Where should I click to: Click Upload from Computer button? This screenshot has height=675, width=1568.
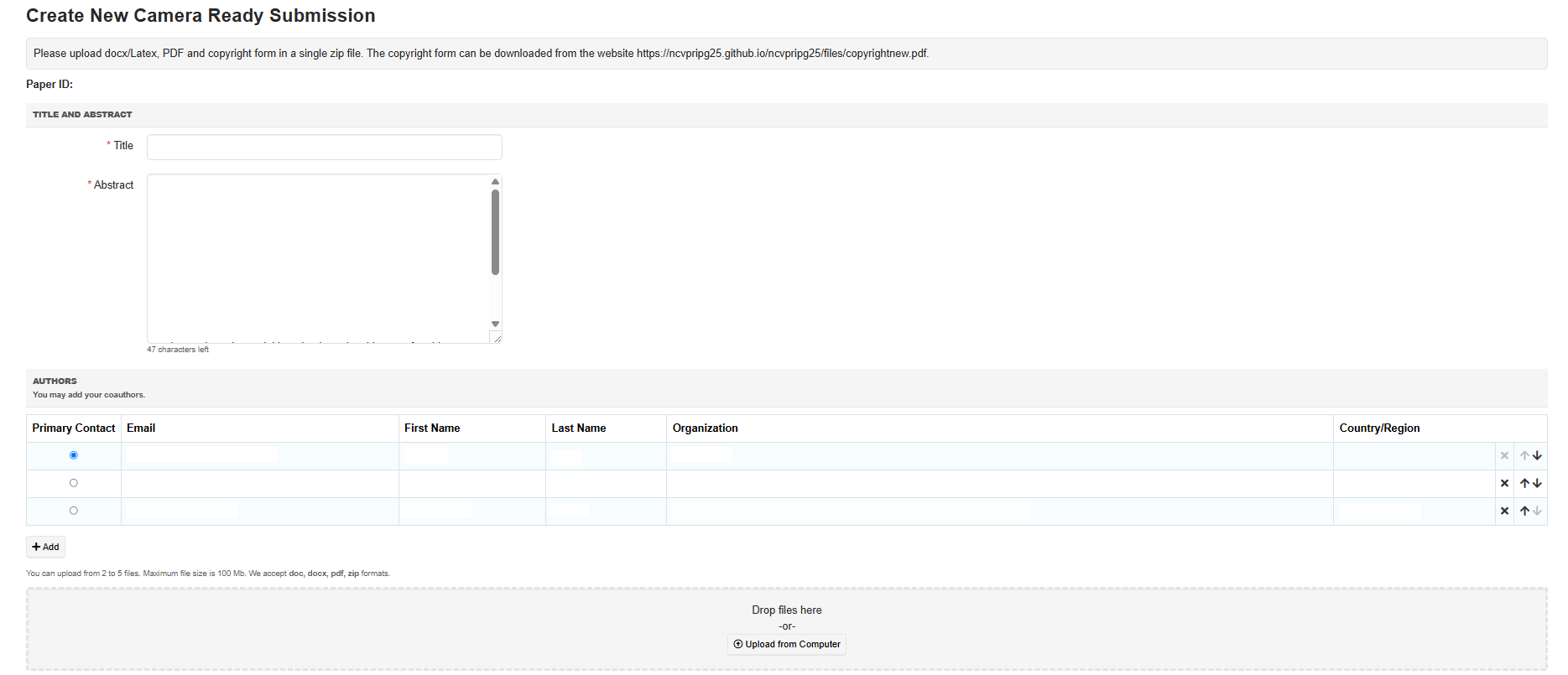pyautogui.click(x=787, y=645)
